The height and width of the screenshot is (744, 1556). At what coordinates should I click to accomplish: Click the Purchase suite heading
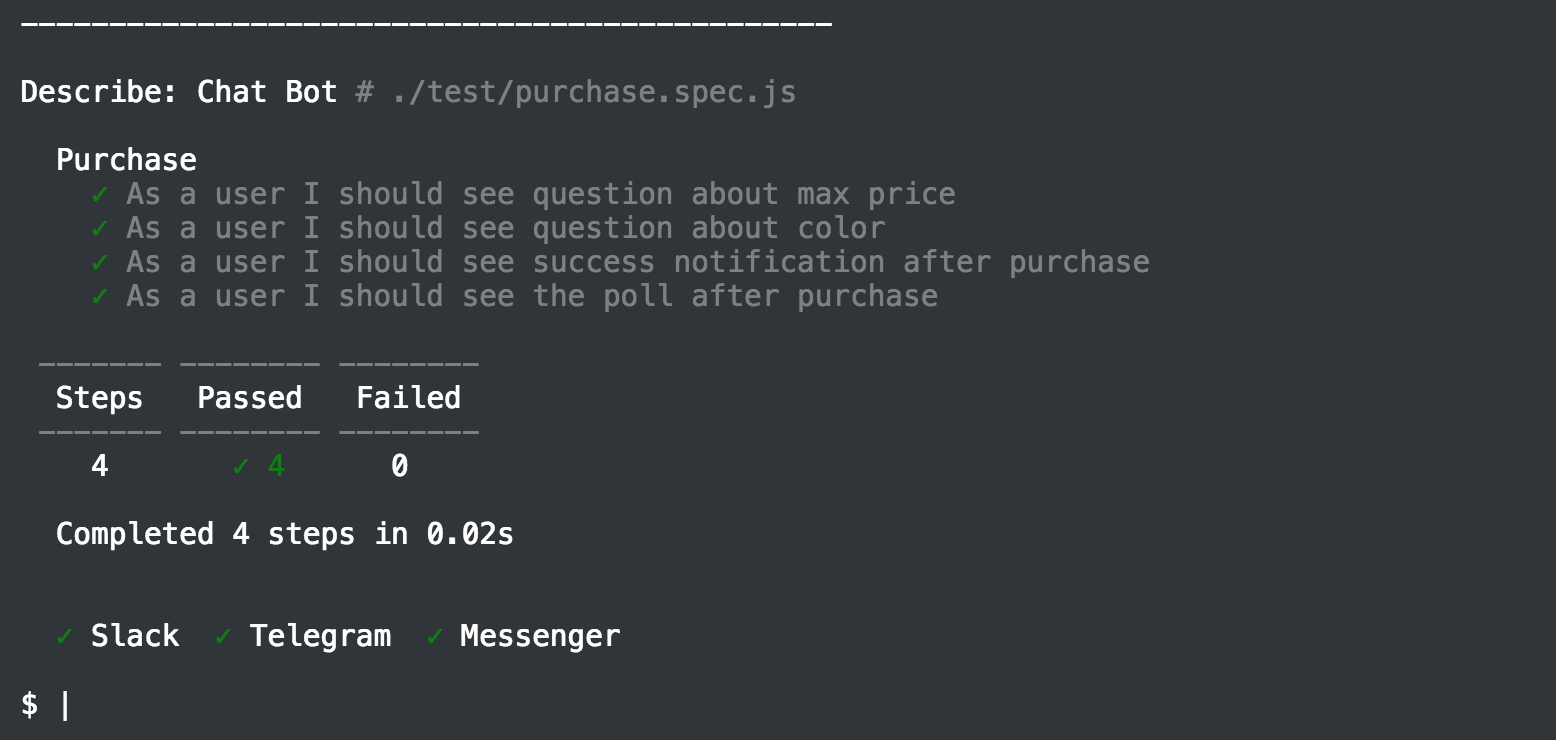(x=126, y=160)
